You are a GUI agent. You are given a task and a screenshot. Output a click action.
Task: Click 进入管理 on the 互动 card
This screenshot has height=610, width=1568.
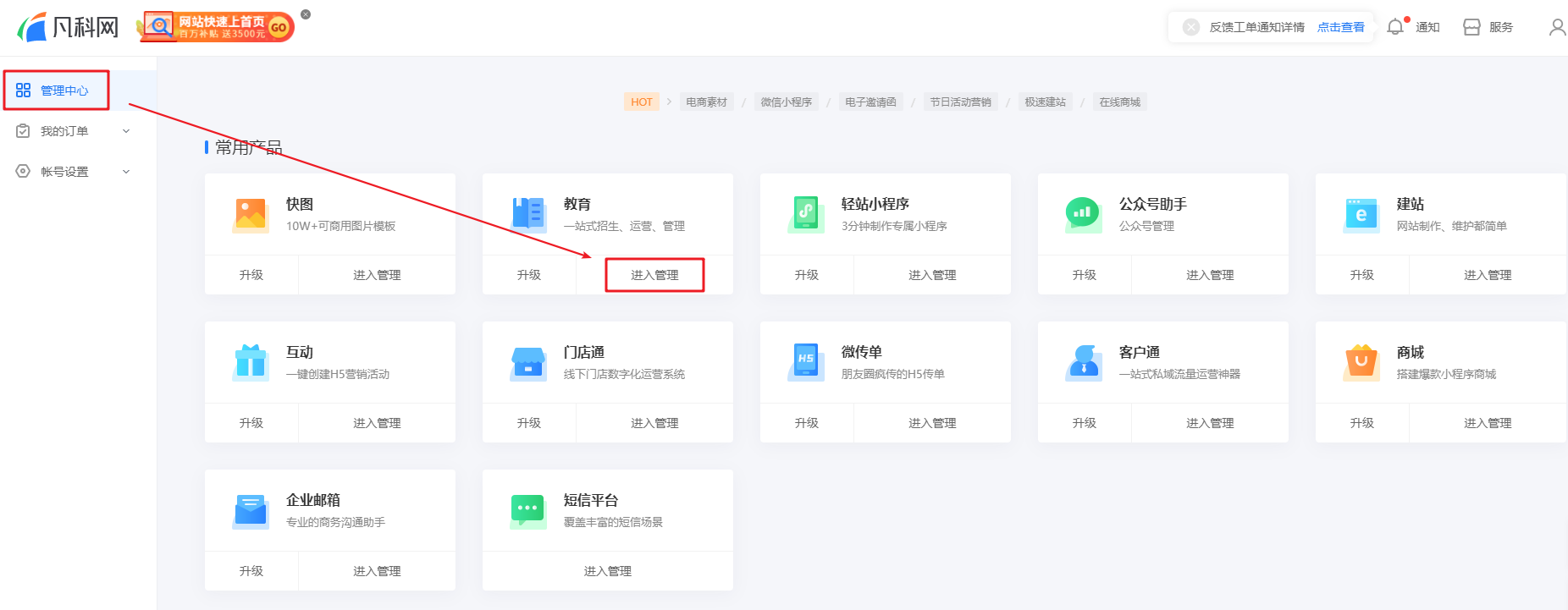coord(377,423)
